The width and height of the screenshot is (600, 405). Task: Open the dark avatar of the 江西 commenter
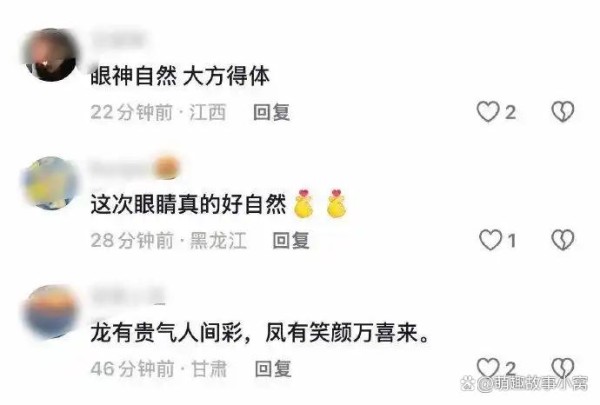pos(50,55)
